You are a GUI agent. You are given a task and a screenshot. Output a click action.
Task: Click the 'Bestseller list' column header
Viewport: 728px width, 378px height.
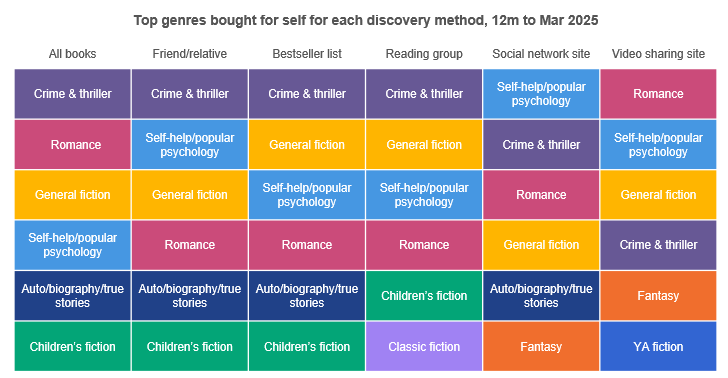click(307, 54)
